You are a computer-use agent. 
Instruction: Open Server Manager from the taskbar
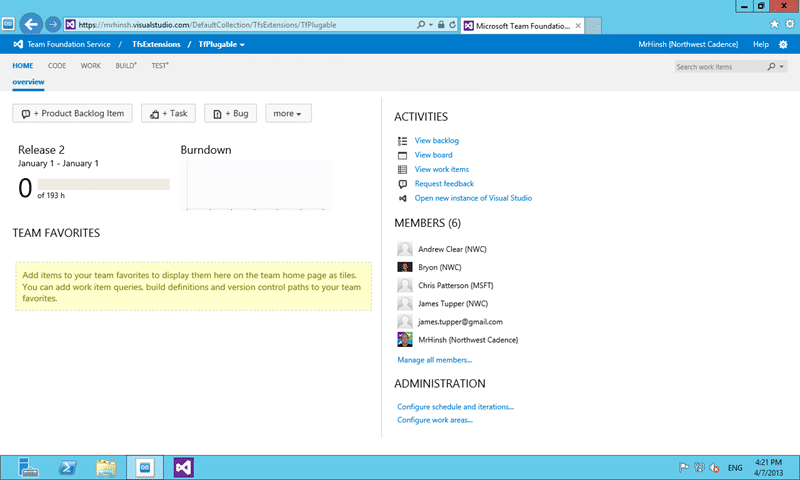29,467
